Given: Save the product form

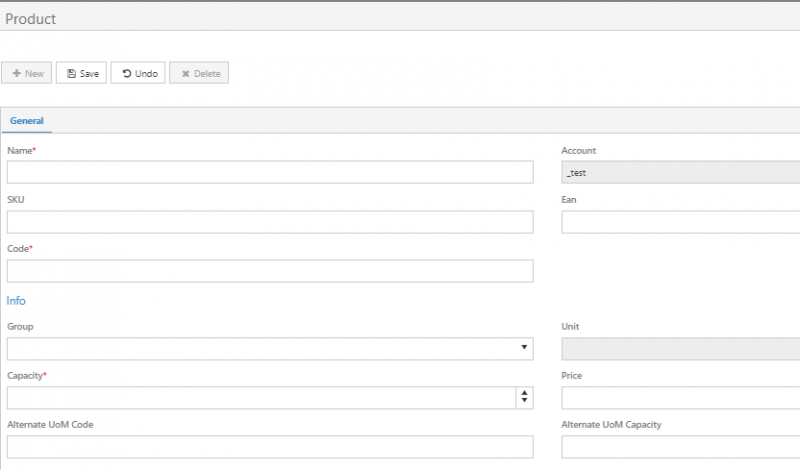Looking at the screenshot, I should click(81, 73).
